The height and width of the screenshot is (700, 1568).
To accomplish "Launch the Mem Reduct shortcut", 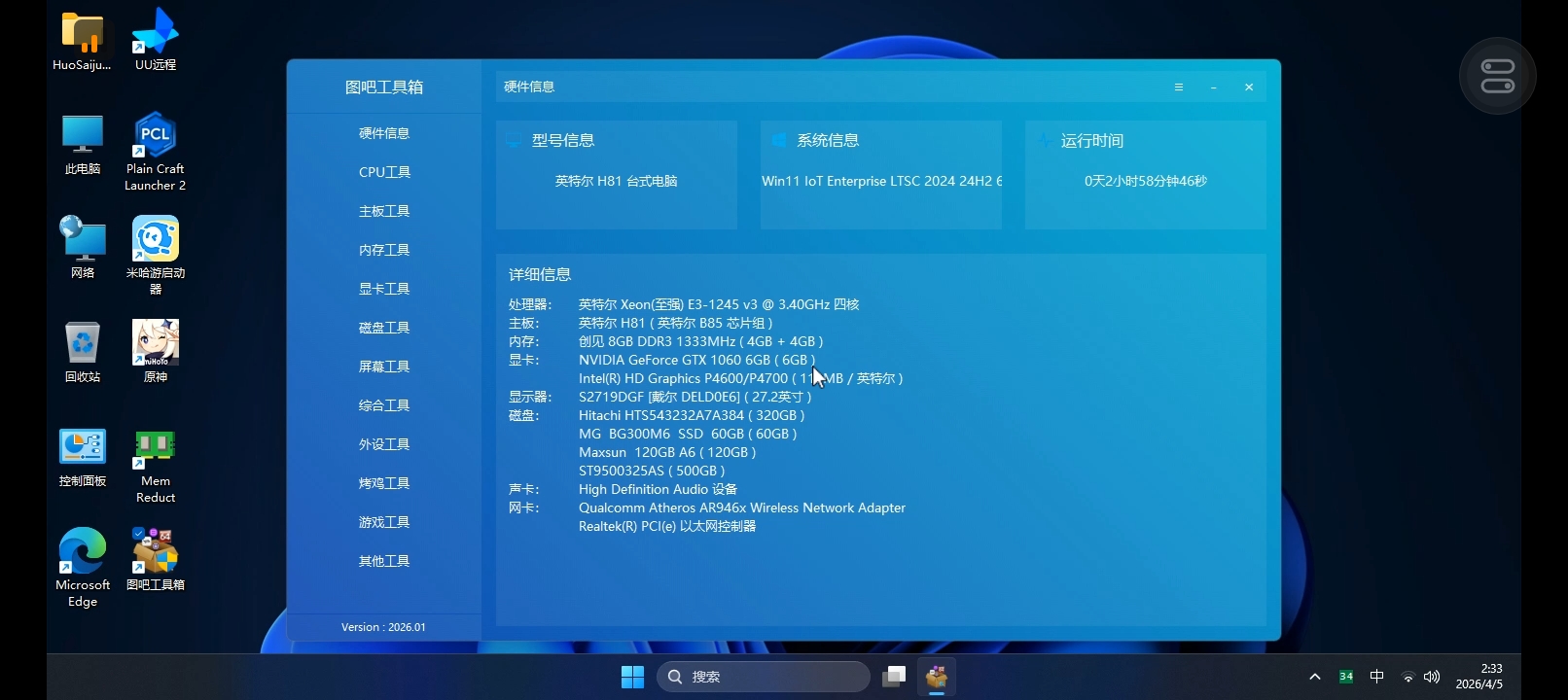I will [x=156, y=467].
